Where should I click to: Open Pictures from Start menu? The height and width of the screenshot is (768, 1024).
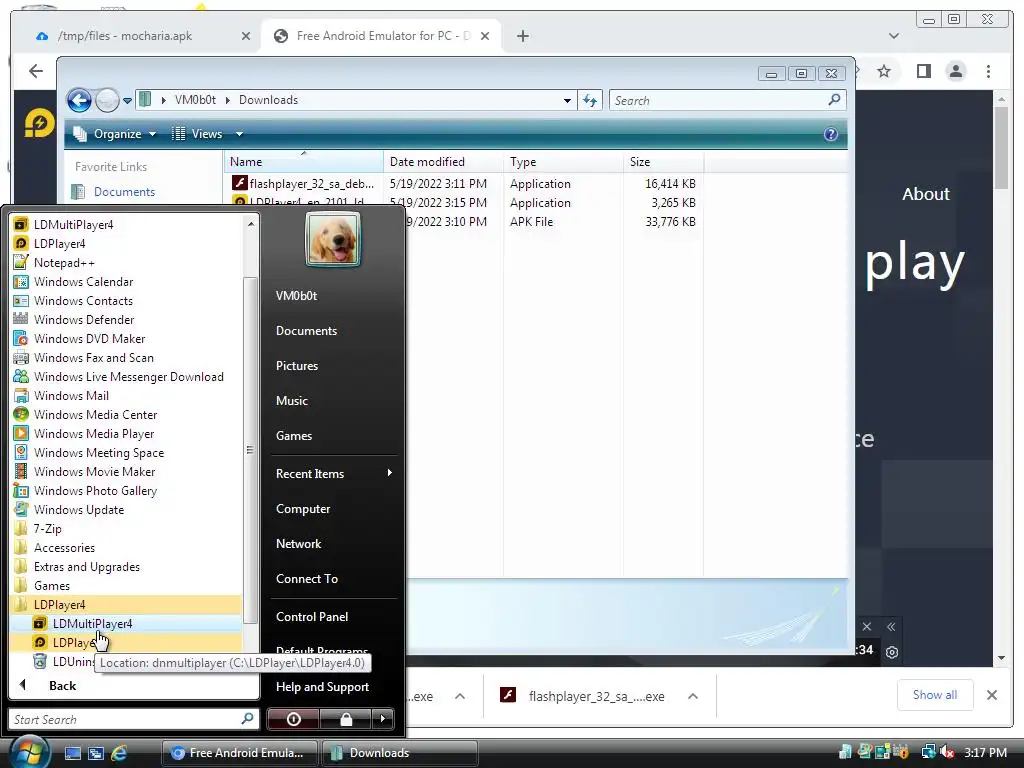coord(296,366)
